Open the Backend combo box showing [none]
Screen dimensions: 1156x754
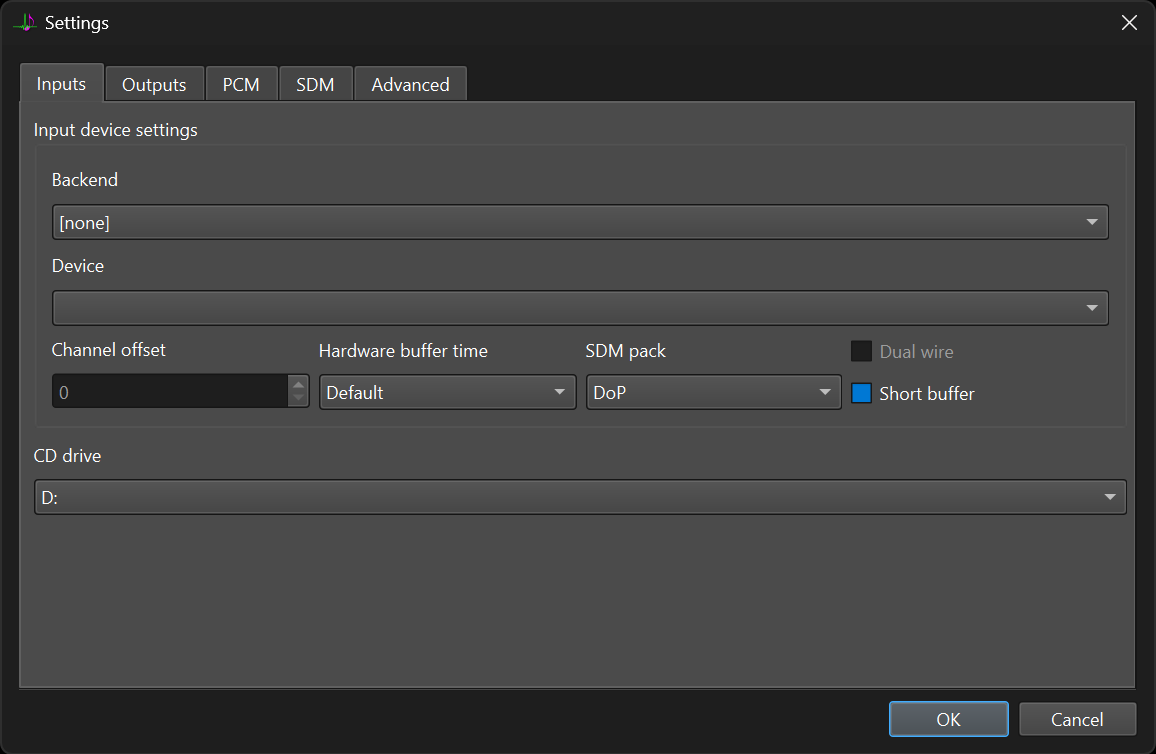coord(580,223)
